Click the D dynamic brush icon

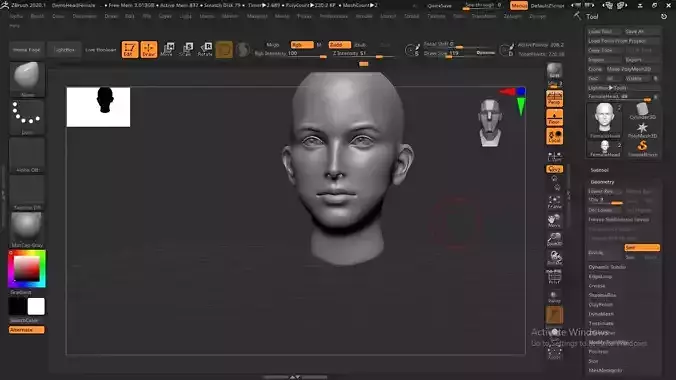(x=507, y=50)
